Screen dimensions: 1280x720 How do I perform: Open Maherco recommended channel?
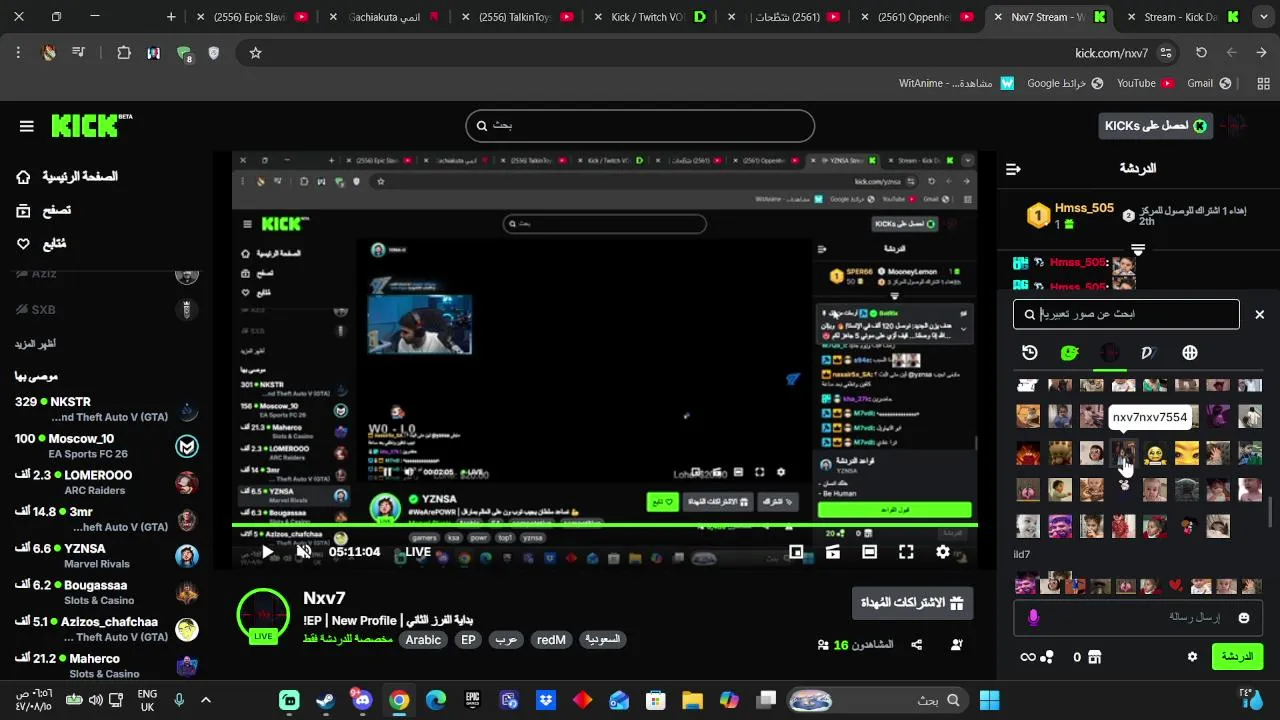click(106, 666)
